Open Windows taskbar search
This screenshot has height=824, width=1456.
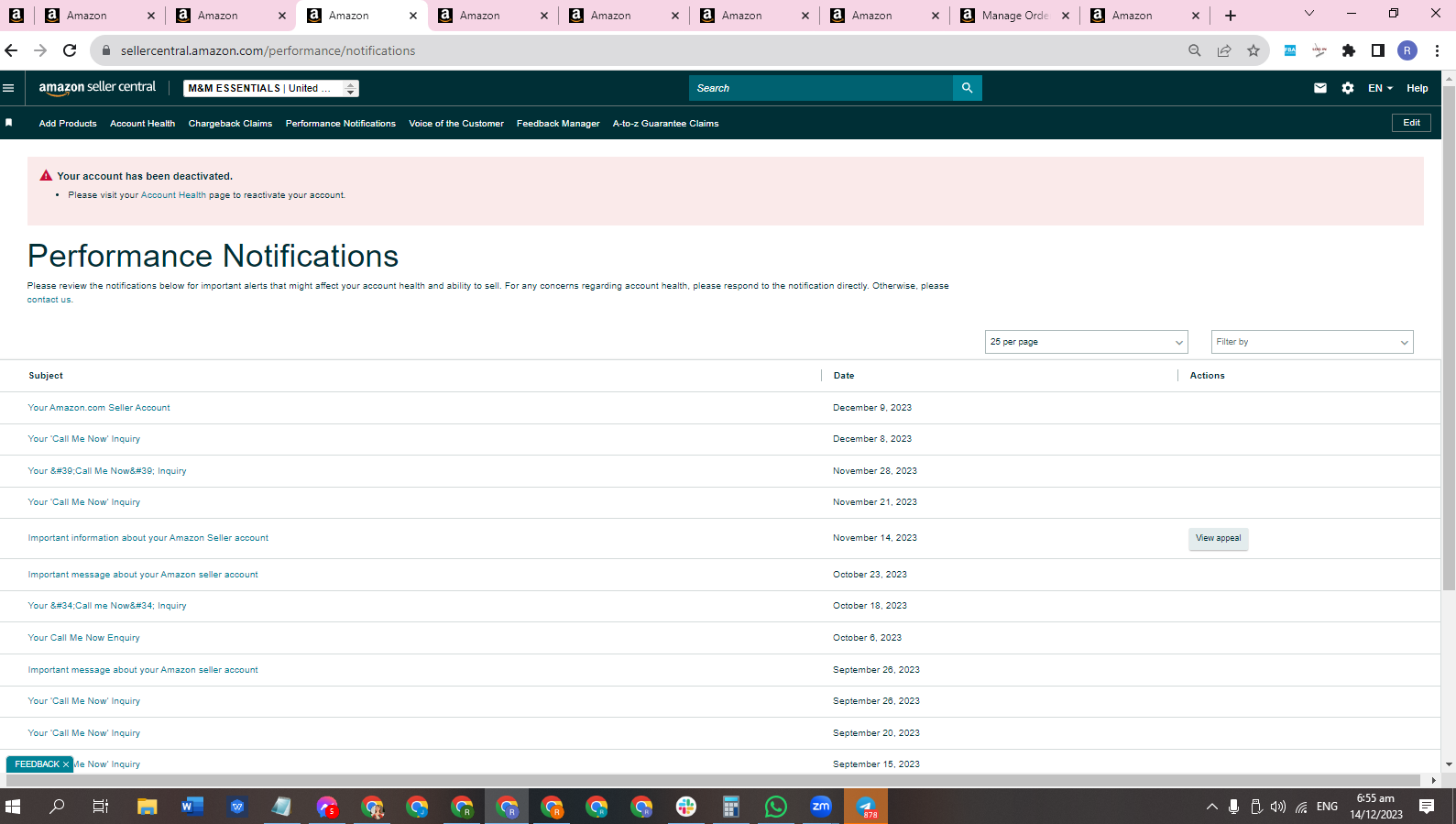click(x=57, y=807)
